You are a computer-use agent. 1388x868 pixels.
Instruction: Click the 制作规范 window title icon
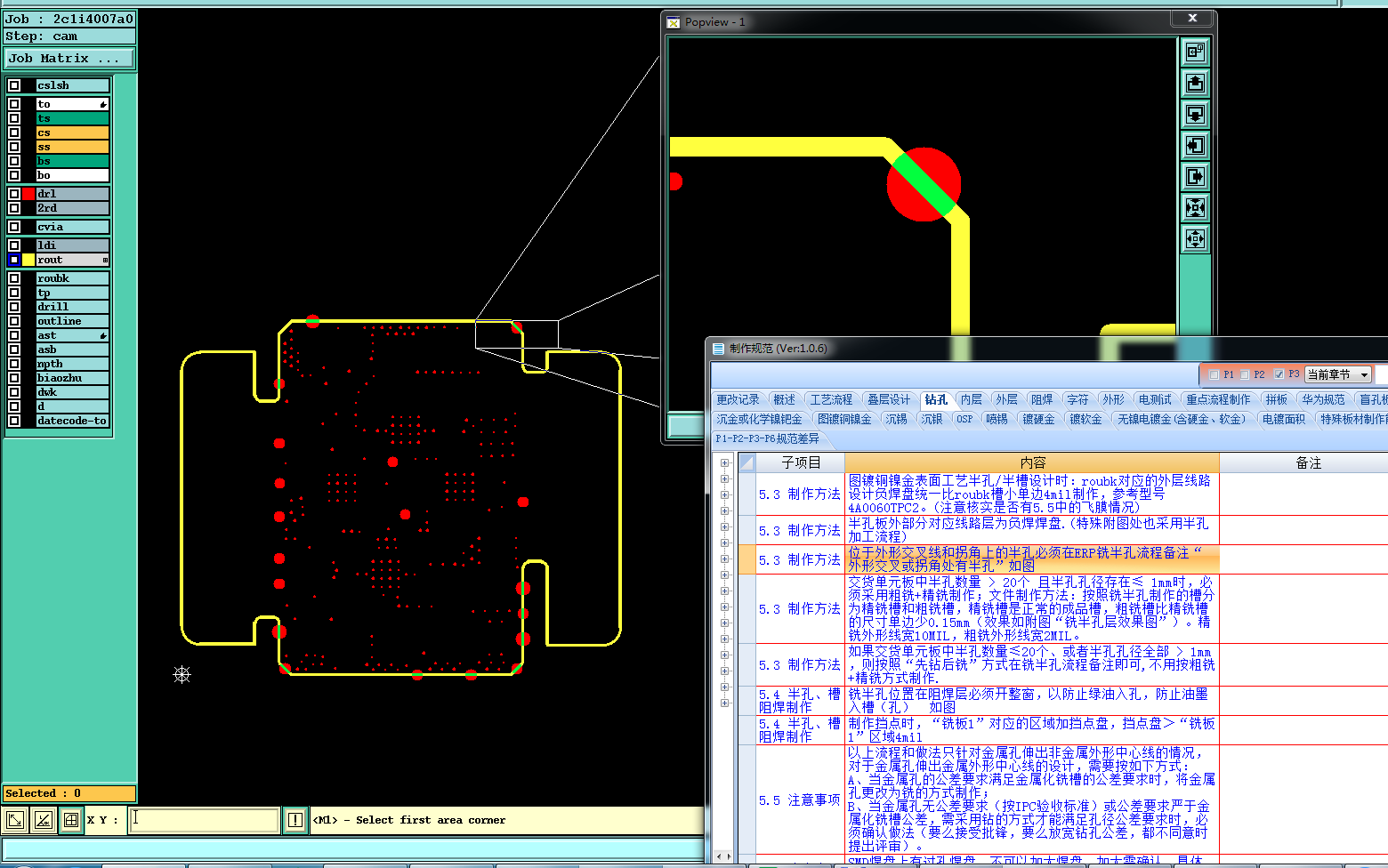click(718, 349)
